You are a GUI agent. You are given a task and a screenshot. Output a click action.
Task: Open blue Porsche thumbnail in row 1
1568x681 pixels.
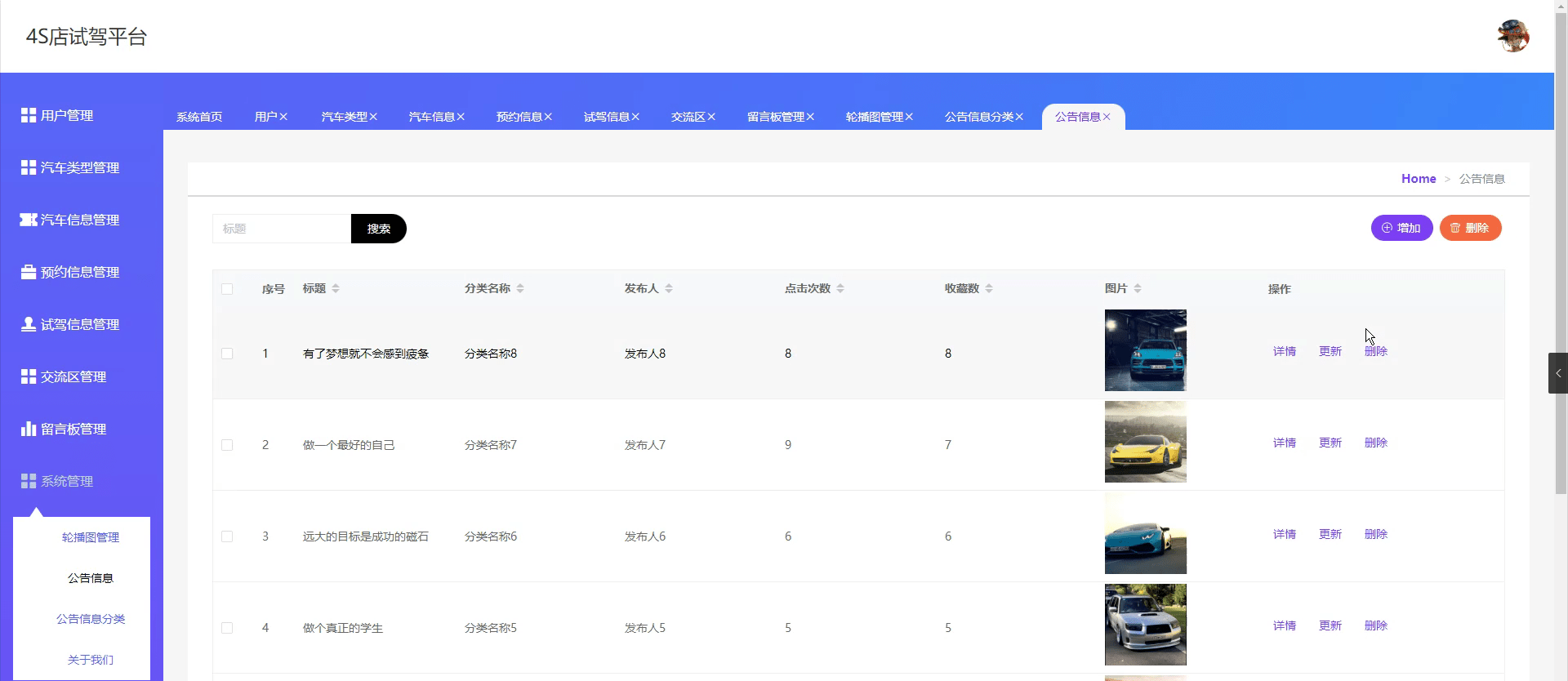click(x=1146, y=350)
